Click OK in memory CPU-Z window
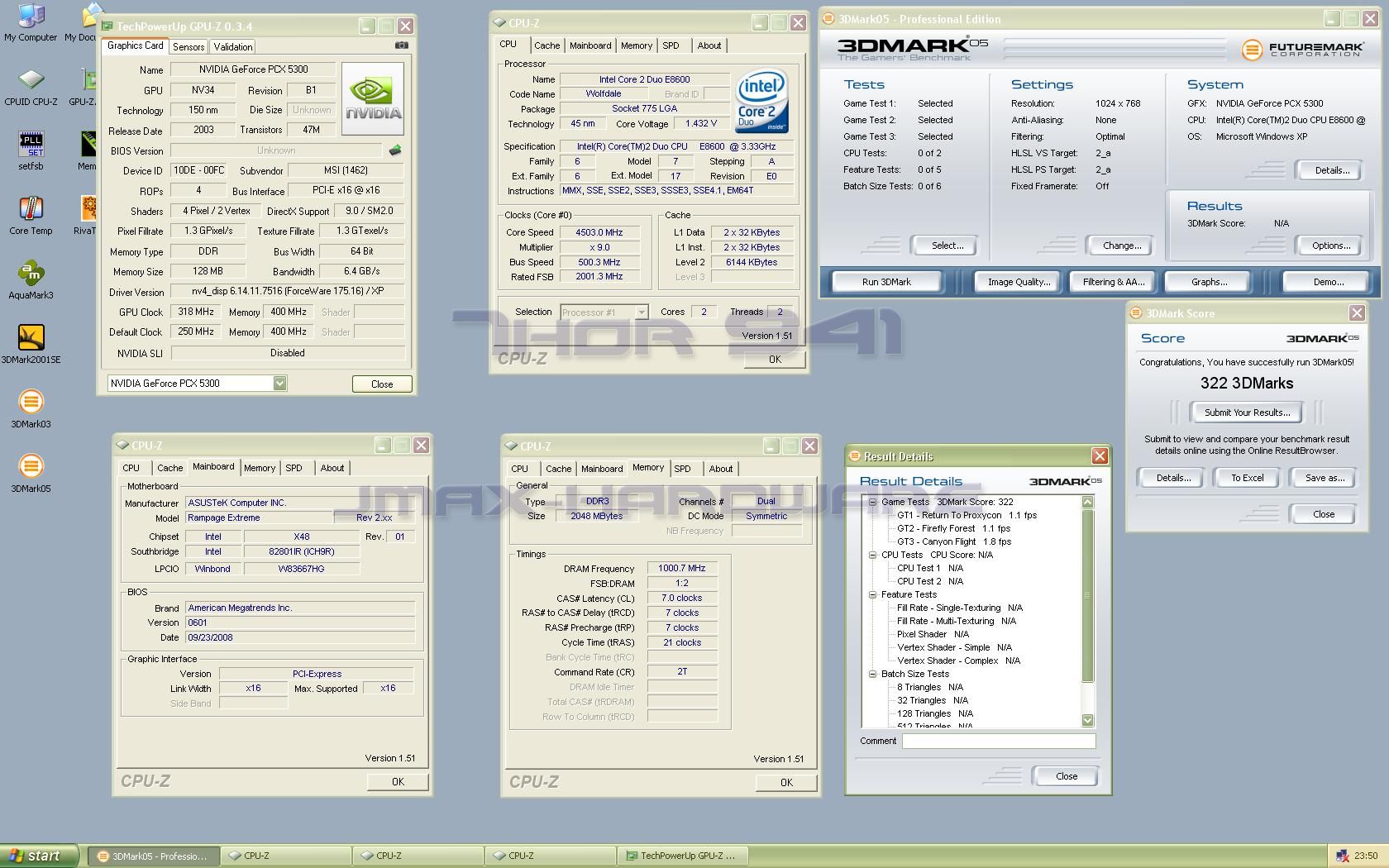 click(x=786, y=782)
